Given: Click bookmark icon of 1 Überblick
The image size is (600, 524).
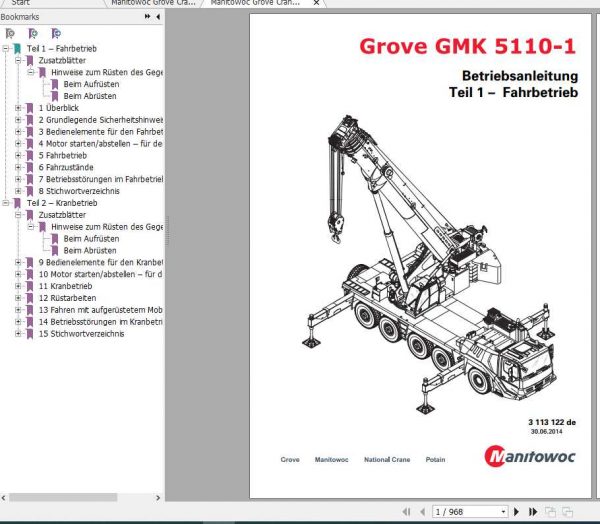Looking at the screenshot, I should coord(29,108).
